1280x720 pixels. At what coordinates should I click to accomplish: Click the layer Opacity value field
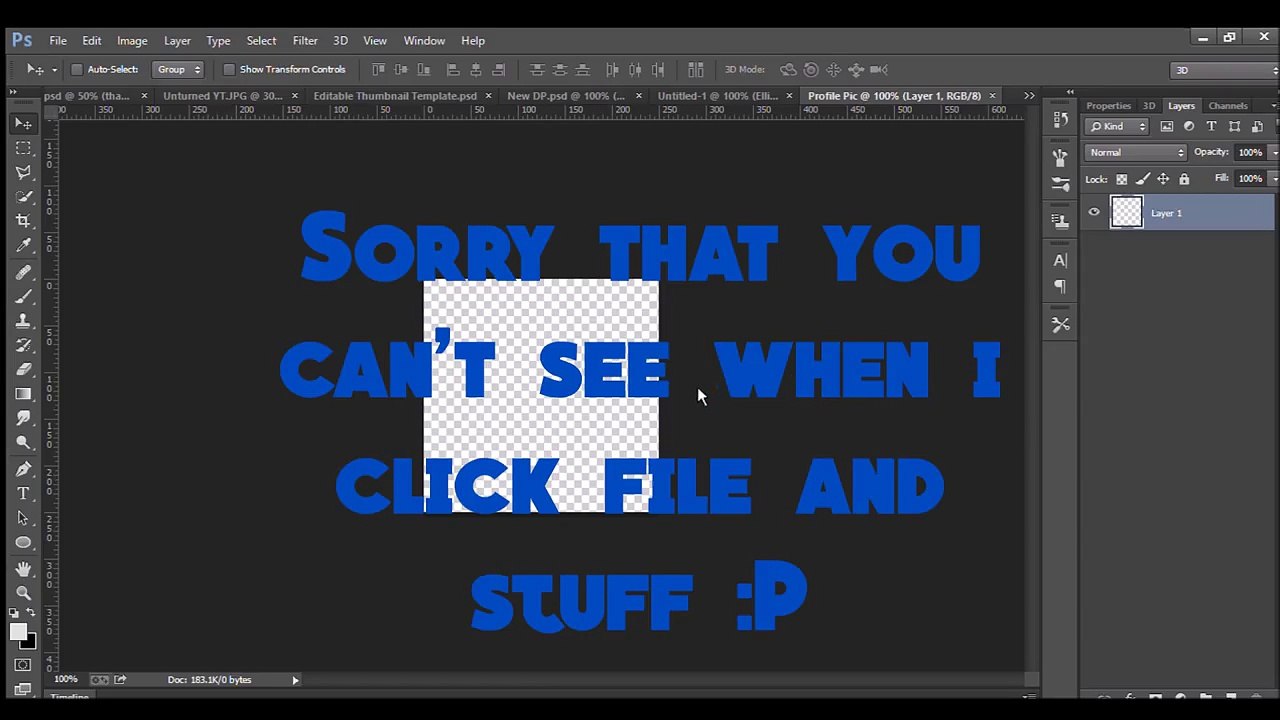click(x=1249, y=153)
